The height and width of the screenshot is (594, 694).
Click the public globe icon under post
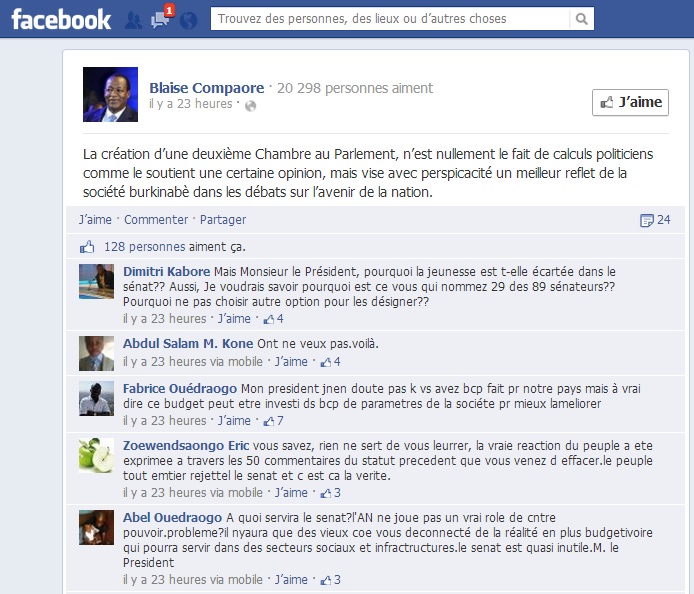tap(250, 106)
